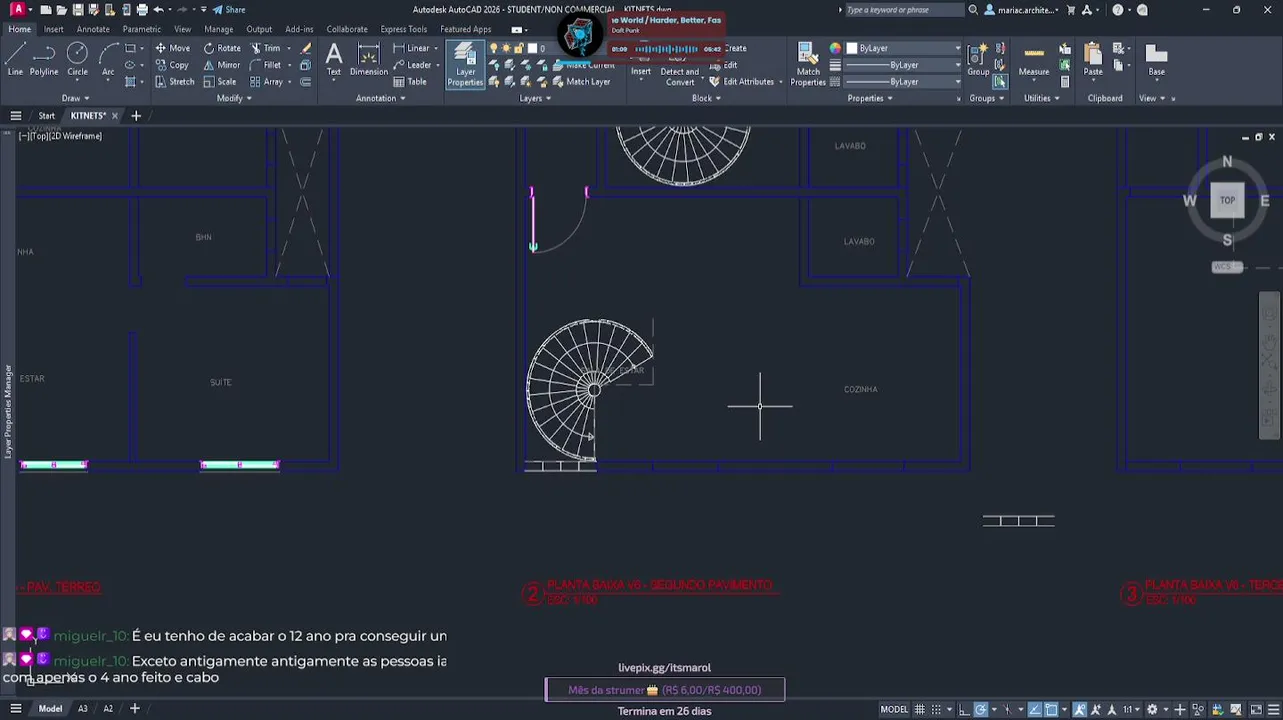
Task: Select the Polyline tool
Action: click(44, 58)
